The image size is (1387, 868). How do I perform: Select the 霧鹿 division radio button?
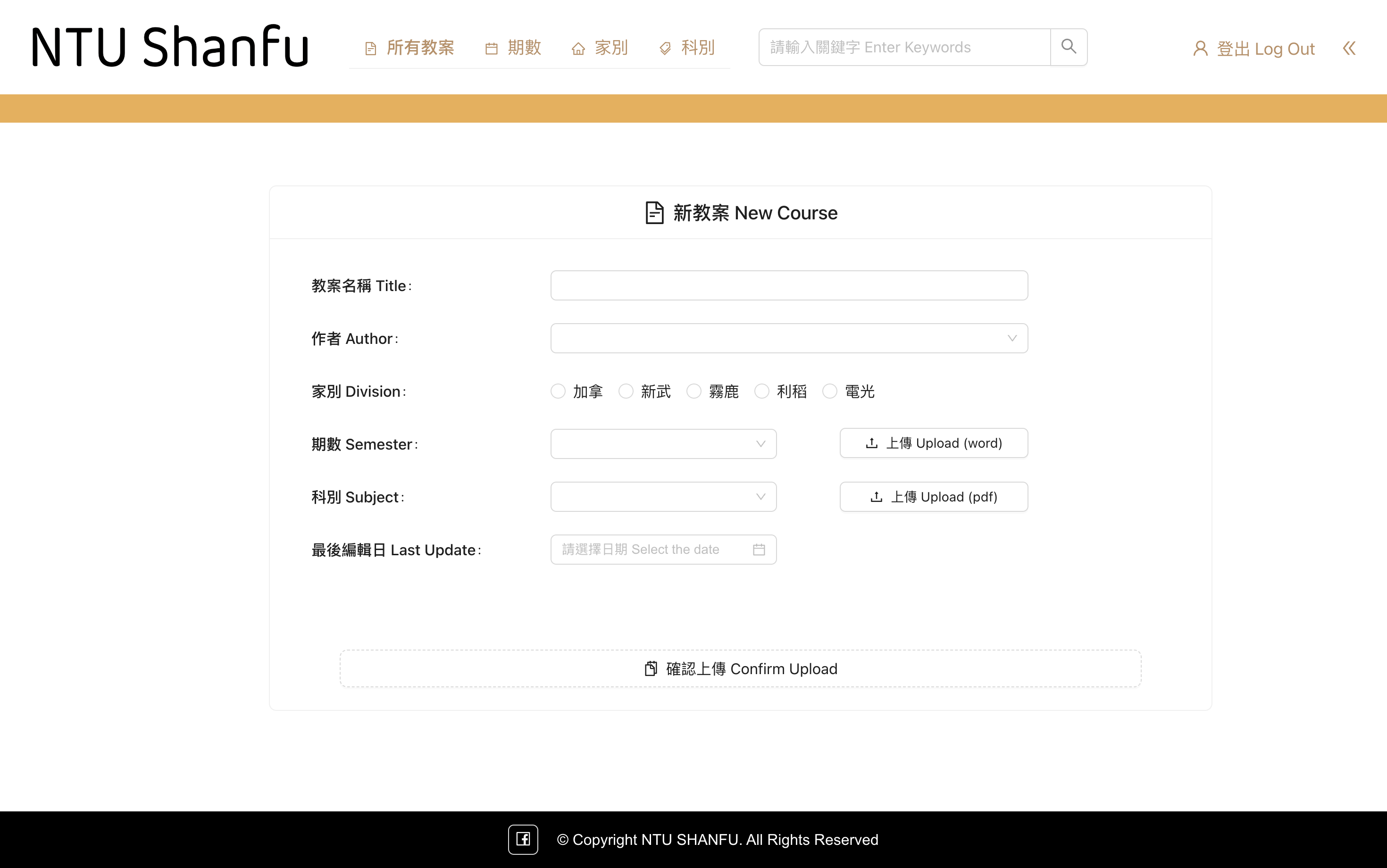pyautogui.click(x=693, y=392)
